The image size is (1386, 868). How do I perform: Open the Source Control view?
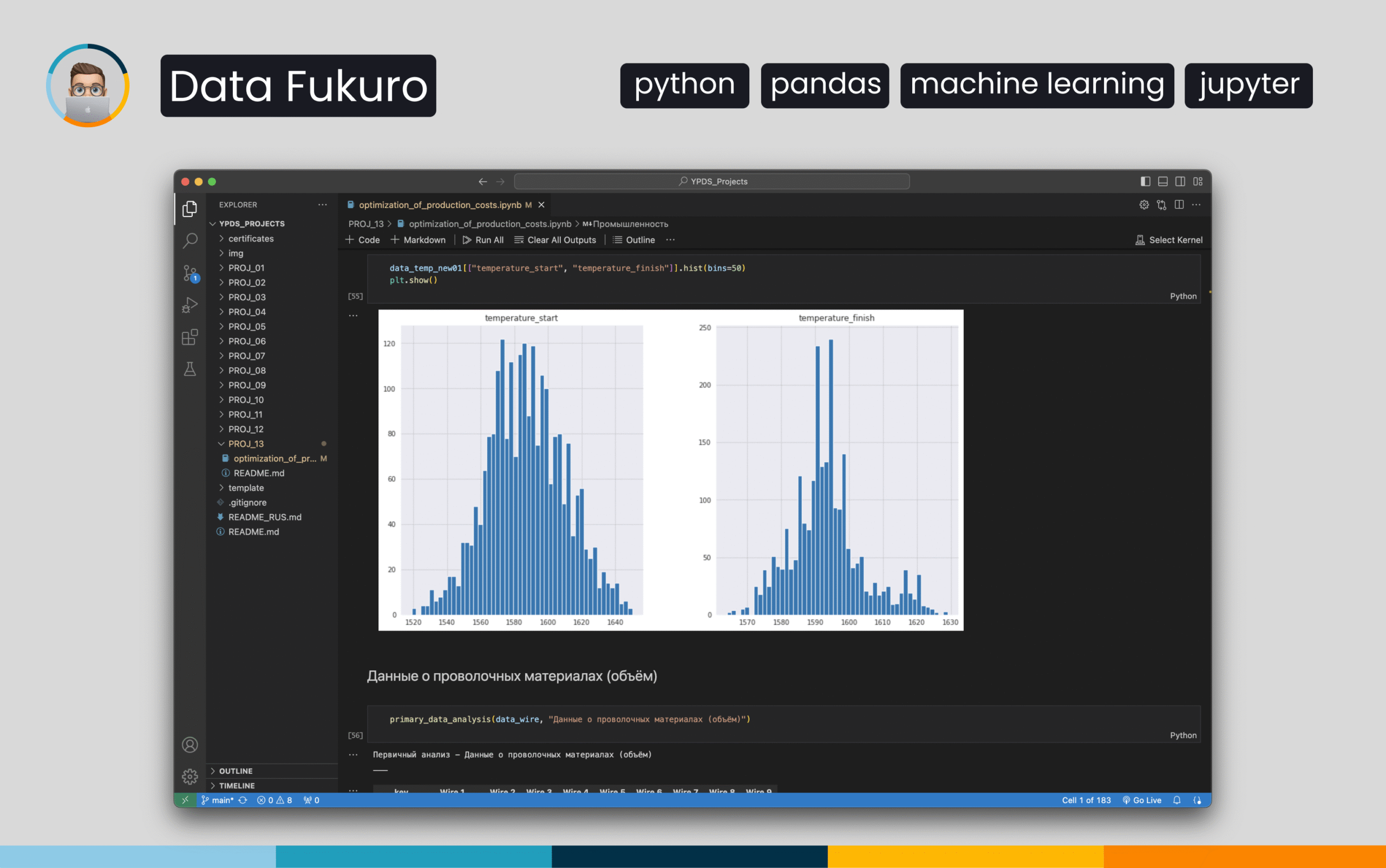(190, 273)
